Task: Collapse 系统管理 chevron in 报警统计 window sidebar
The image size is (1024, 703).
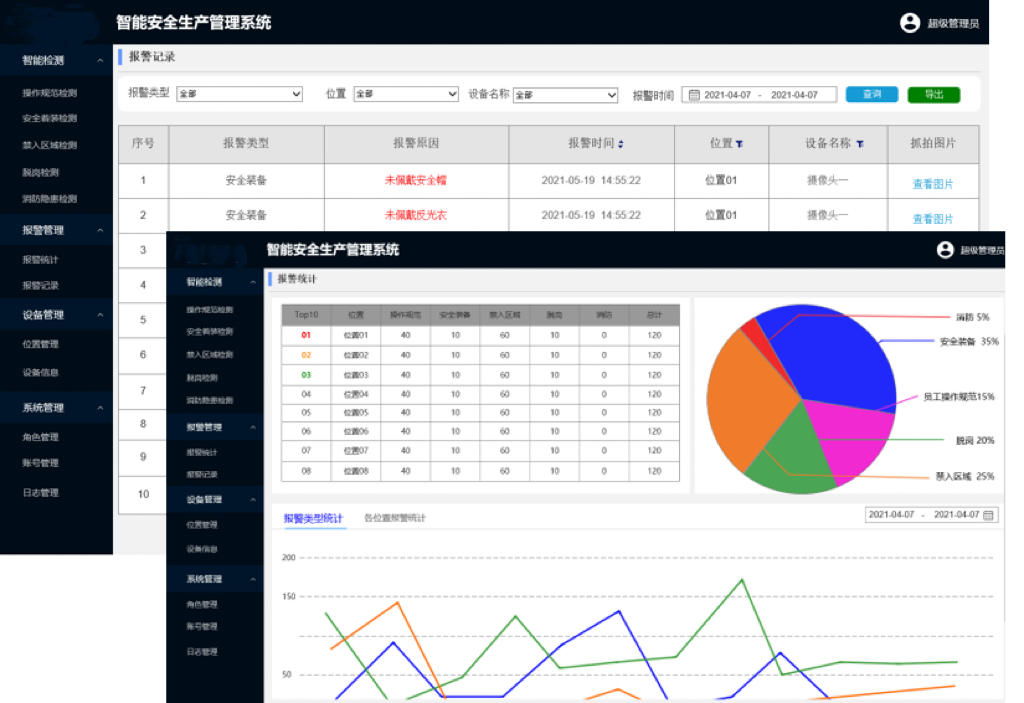Action: (x=253, y=580)
